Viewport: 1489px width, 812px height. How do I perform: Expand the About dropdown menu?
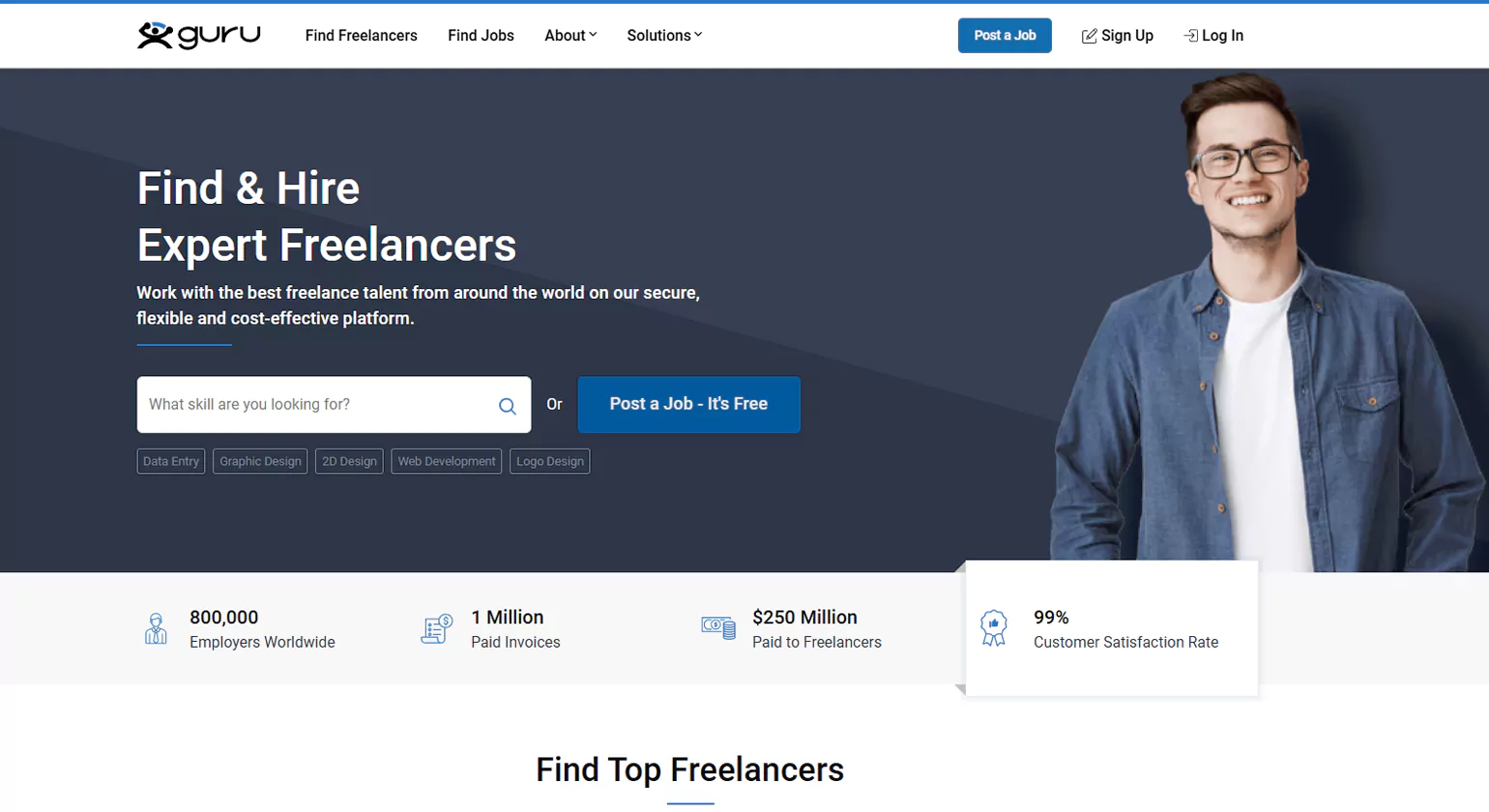(x=570, y=36)
